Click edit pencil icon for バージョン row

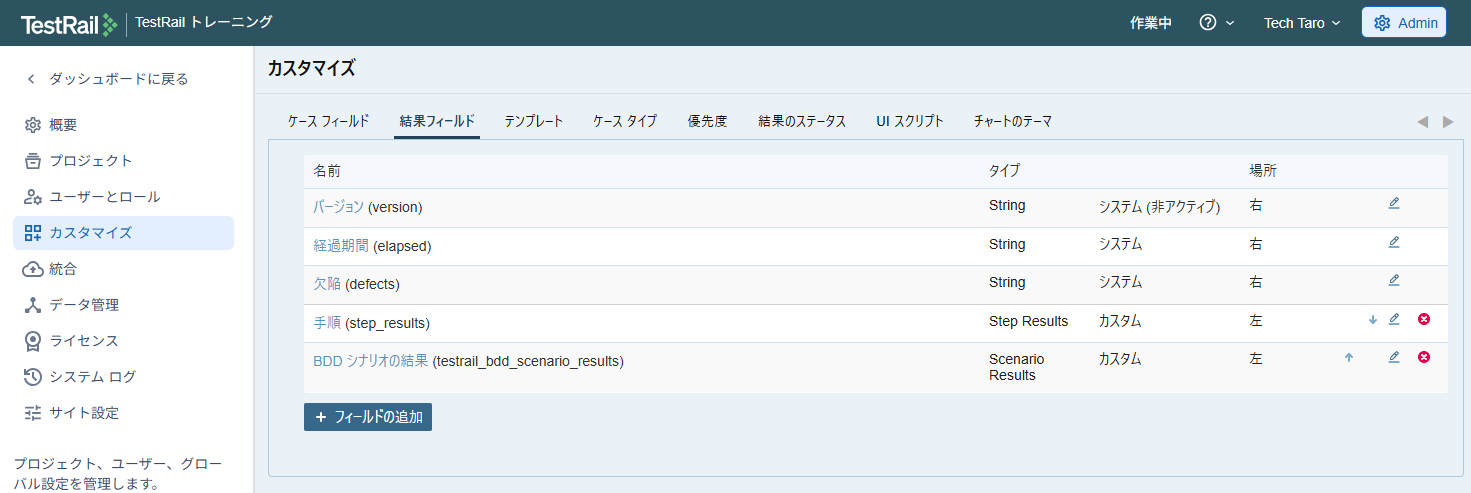(1394, 204)
